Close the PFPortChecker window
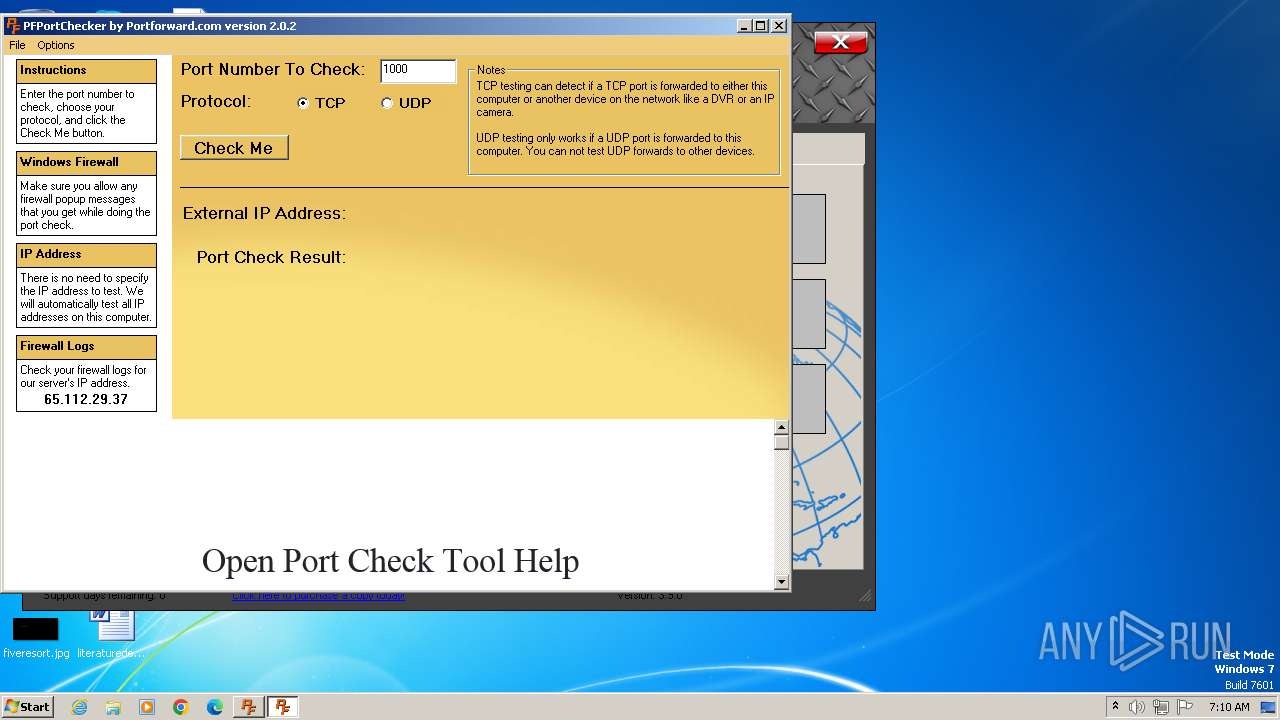The image size is (1280, 720). click(x=779, y=26)
